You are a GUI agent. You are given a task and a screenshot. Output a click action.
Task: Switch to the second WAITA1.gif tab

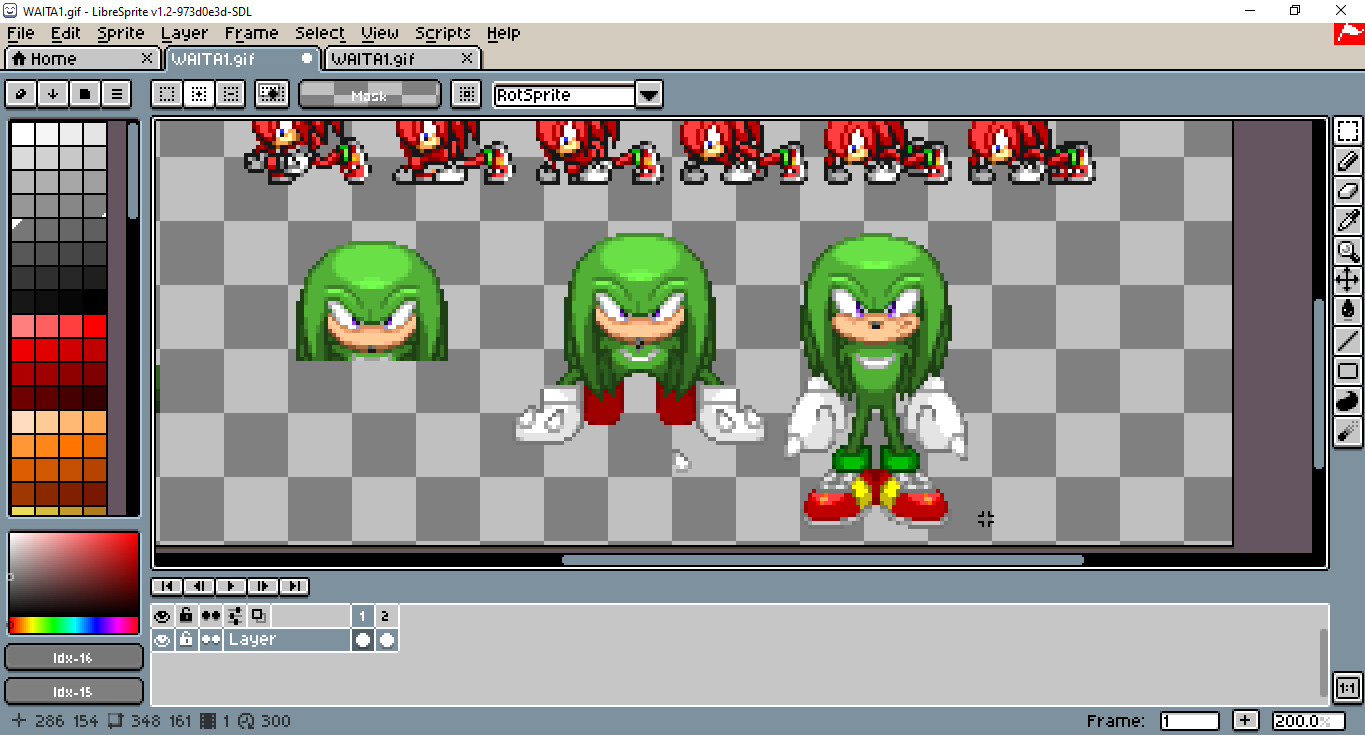pyautogui.click(x=403, y=59)
